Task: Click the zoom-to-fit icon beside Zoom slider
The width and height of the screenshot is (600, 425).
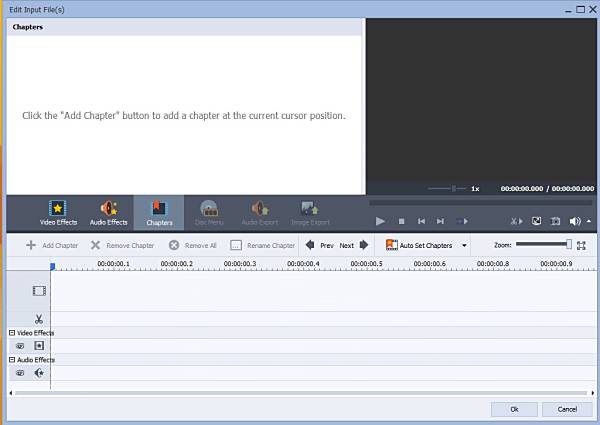Action: pyautogui.click(x=581, y=246)
